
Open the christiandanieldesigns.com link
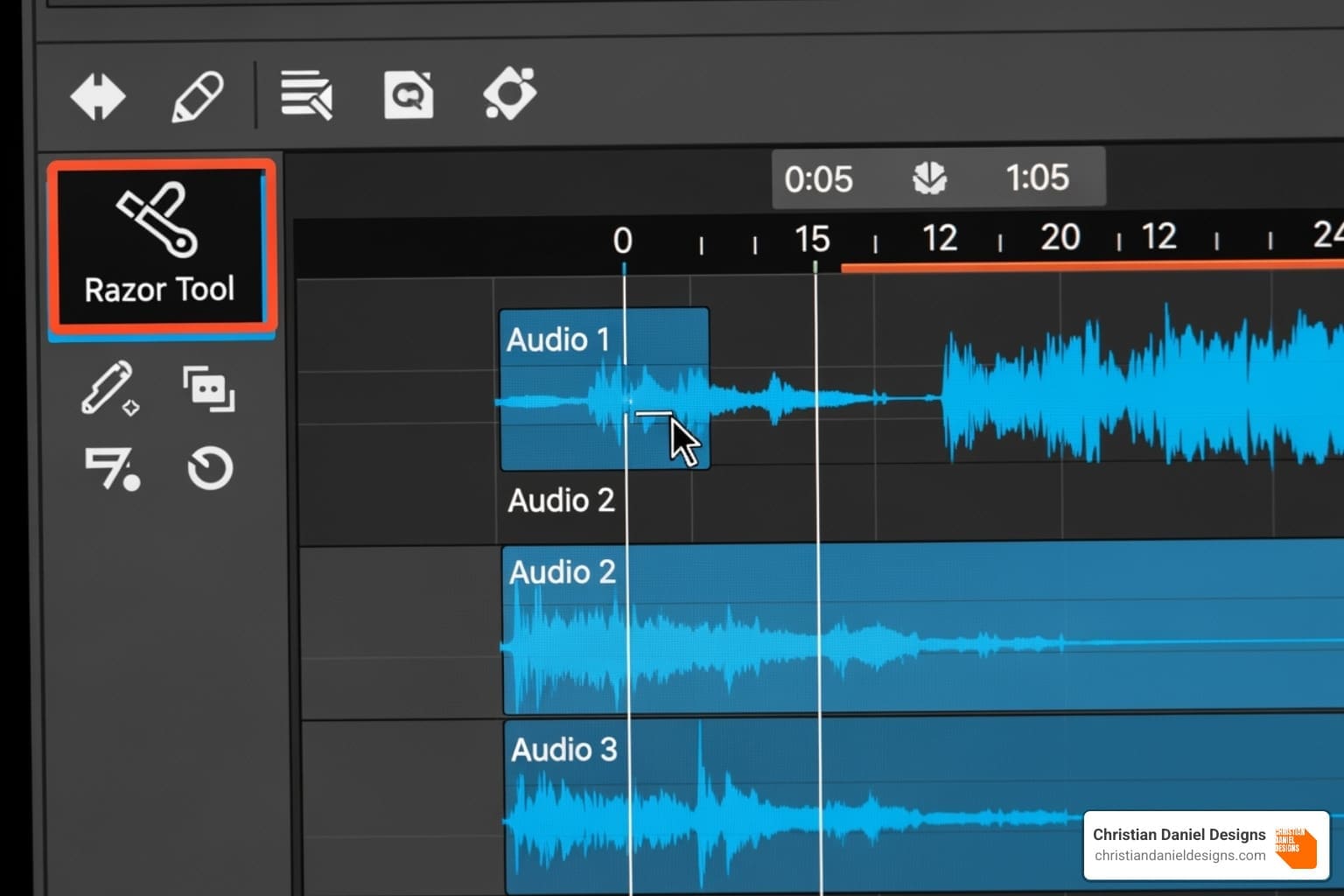tap(1179, 856)
